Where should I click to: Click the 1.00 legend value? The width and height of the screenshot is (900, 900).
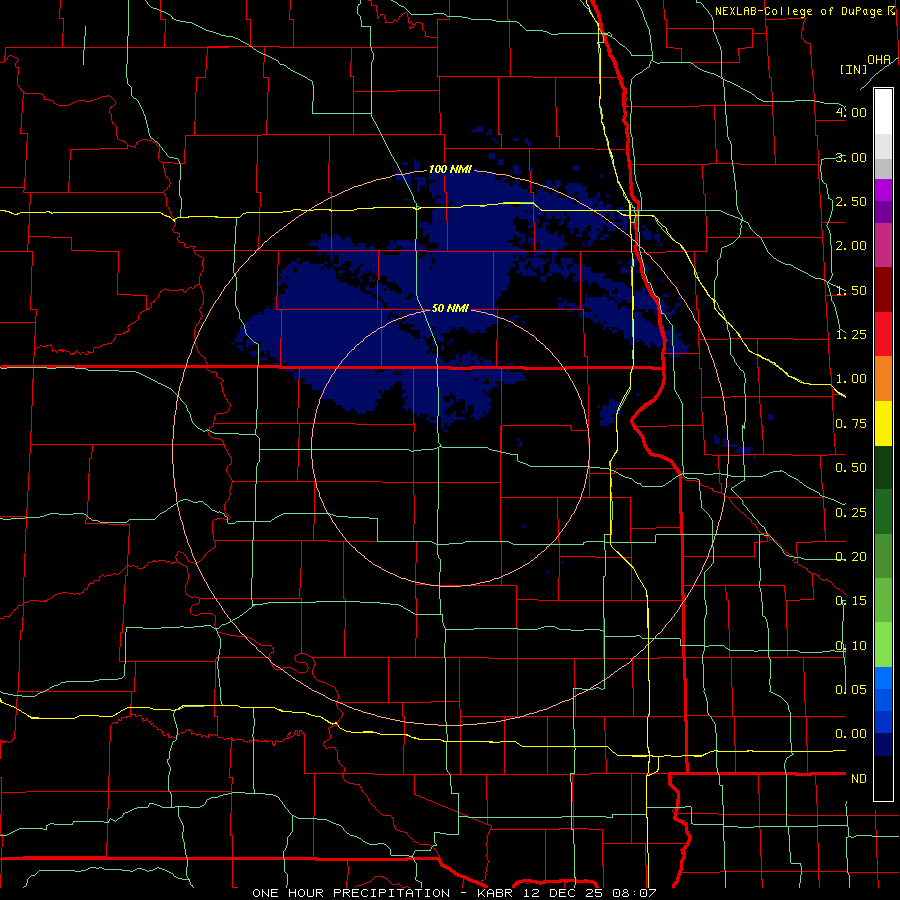(x=851, y=379)
